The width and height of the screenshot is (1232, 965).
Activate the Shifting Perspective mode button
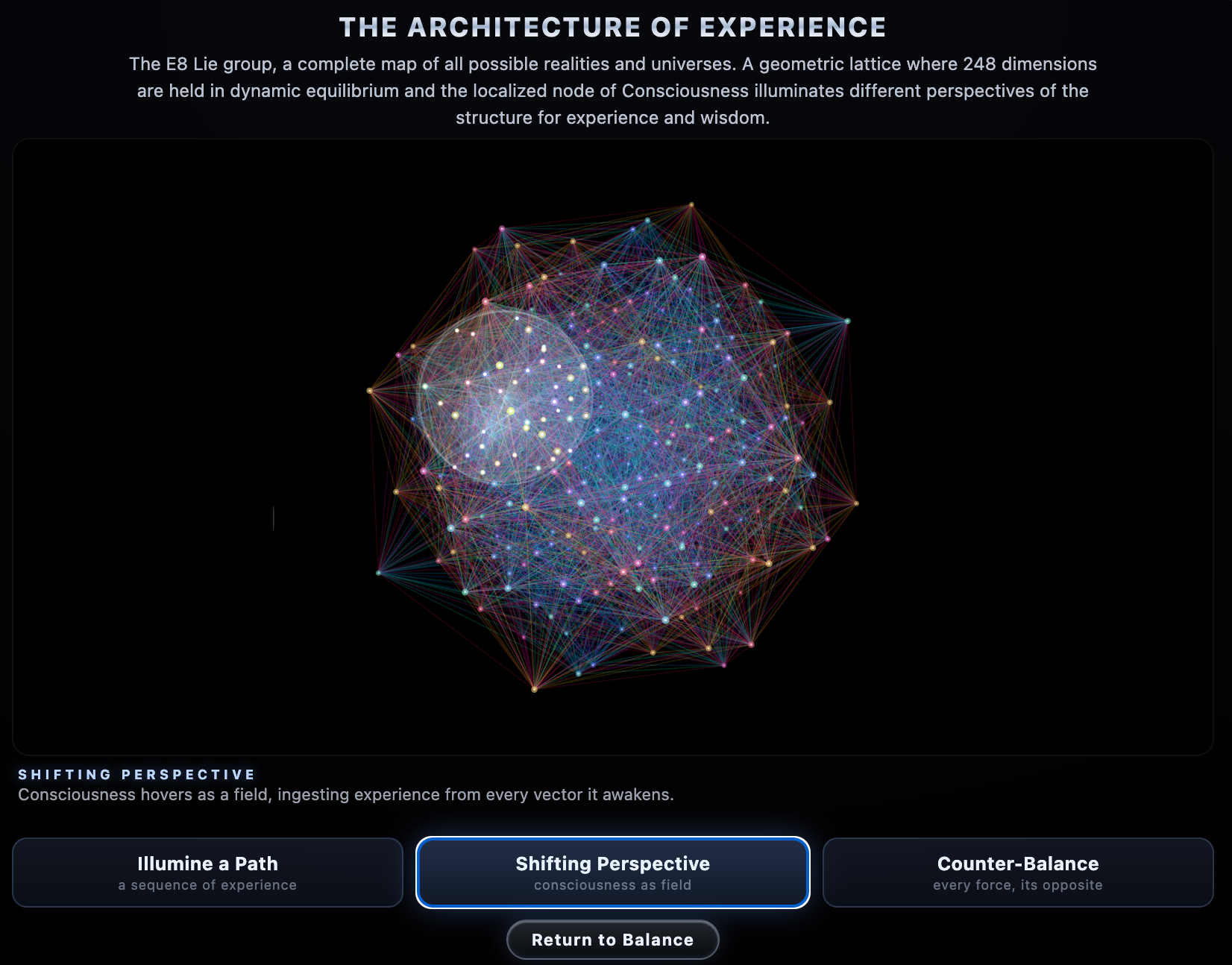[613, 873]
